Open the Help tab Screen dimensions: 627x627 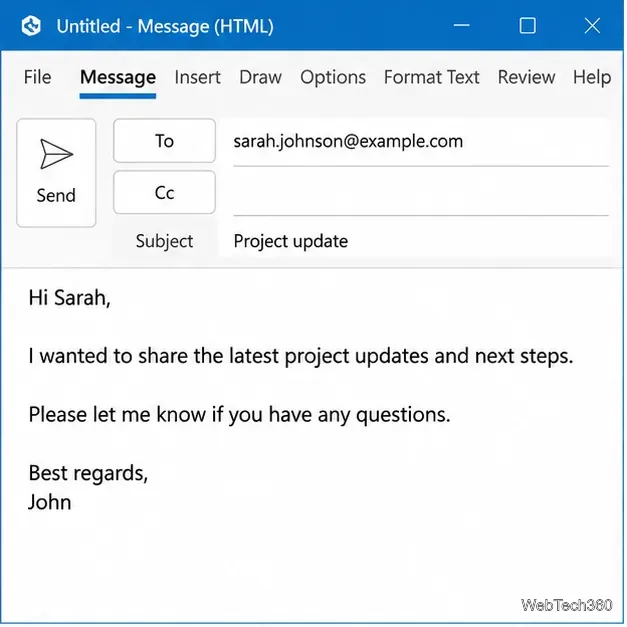592,77
